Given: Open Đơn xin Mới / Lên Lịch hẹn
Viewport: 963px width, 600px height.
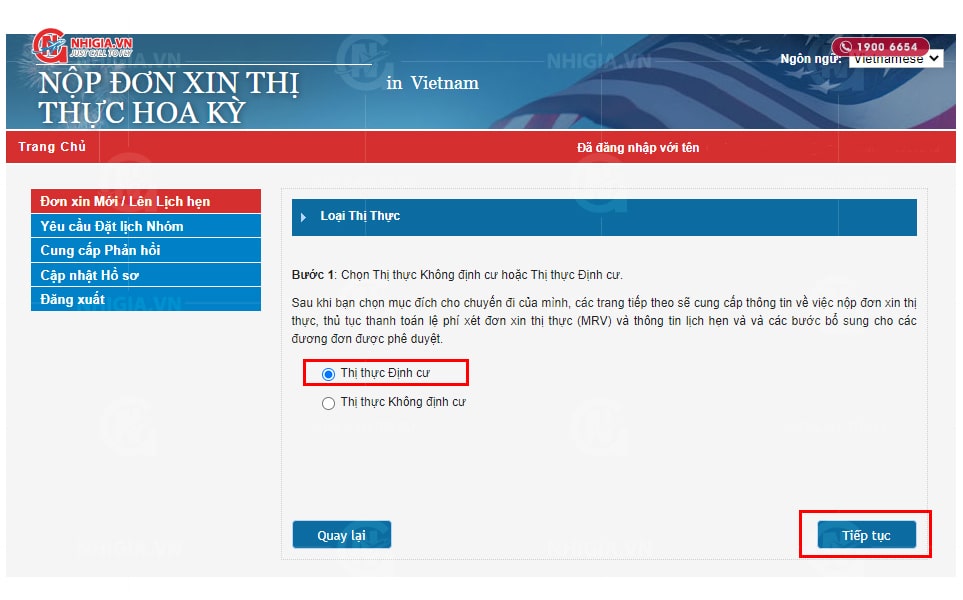Looking at the screenshot, I should [125, 202].
